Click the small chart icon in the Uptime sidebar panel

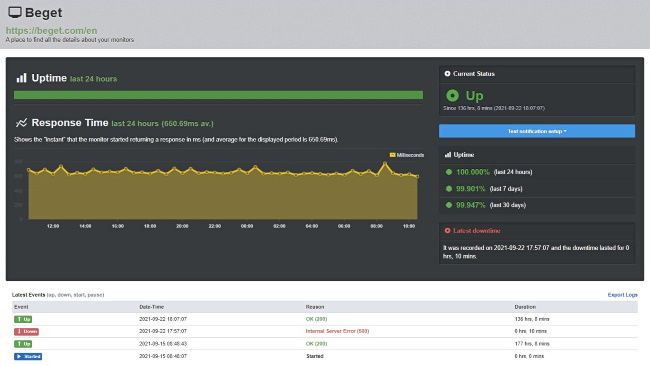[x=448, y=155]
